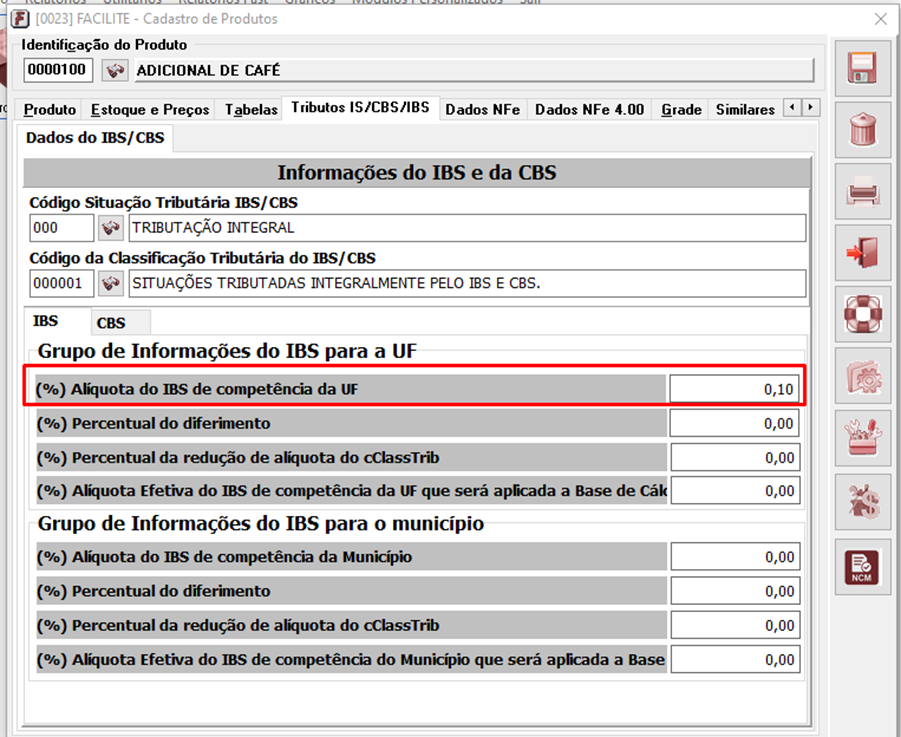Click the NCM document icon
Viewport: 901px width, 737px height.
(x=862, y=564)
